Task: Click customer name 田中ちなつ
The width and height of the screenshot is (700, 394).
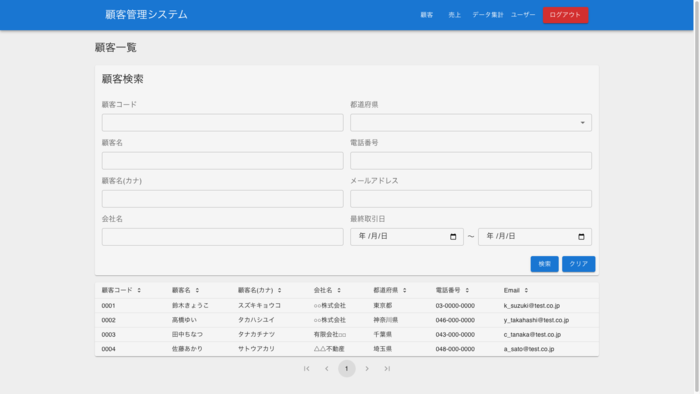Action: click(187, 335)
